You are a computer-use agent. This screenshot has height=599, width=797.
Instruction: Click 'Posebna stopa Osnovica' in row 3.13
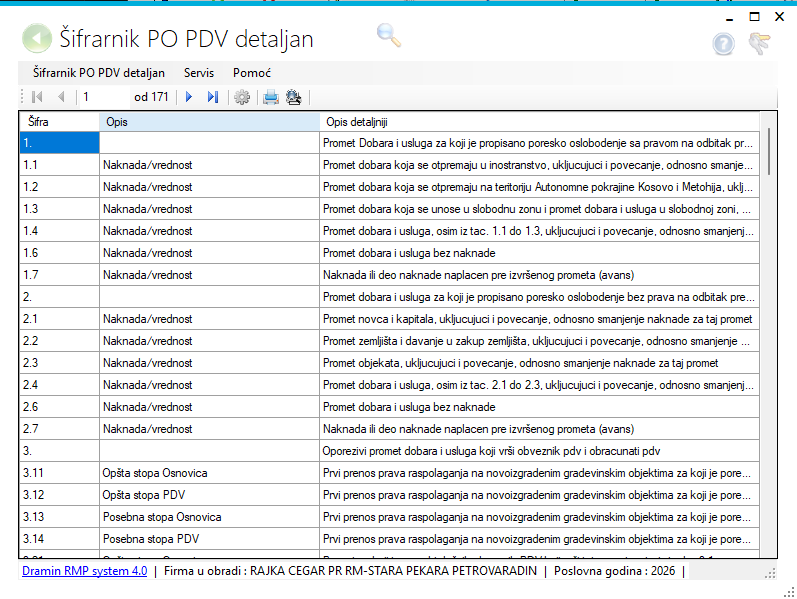[x=162, y=517]
